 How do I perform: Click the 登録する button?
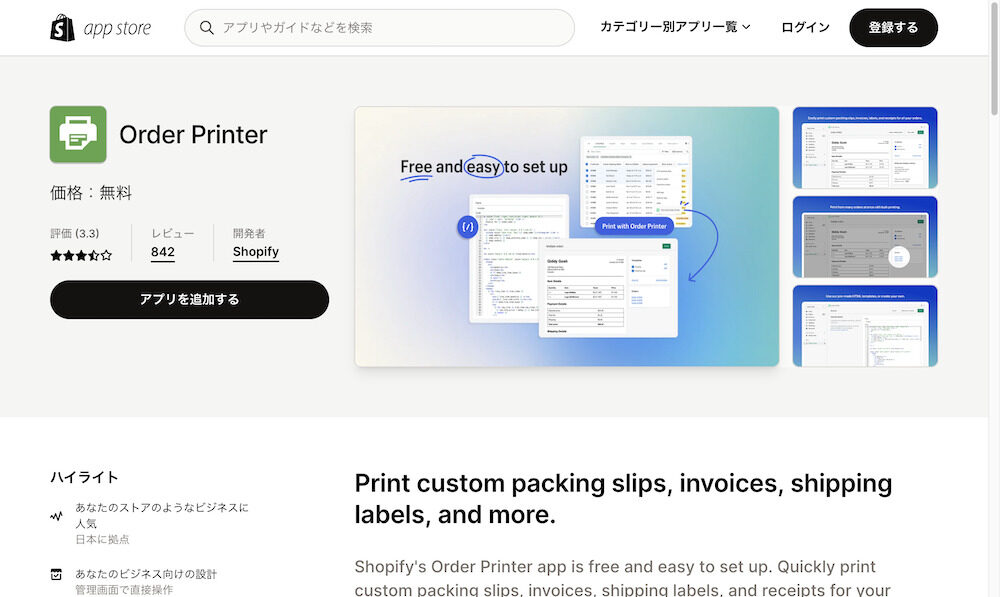(893, 27)
